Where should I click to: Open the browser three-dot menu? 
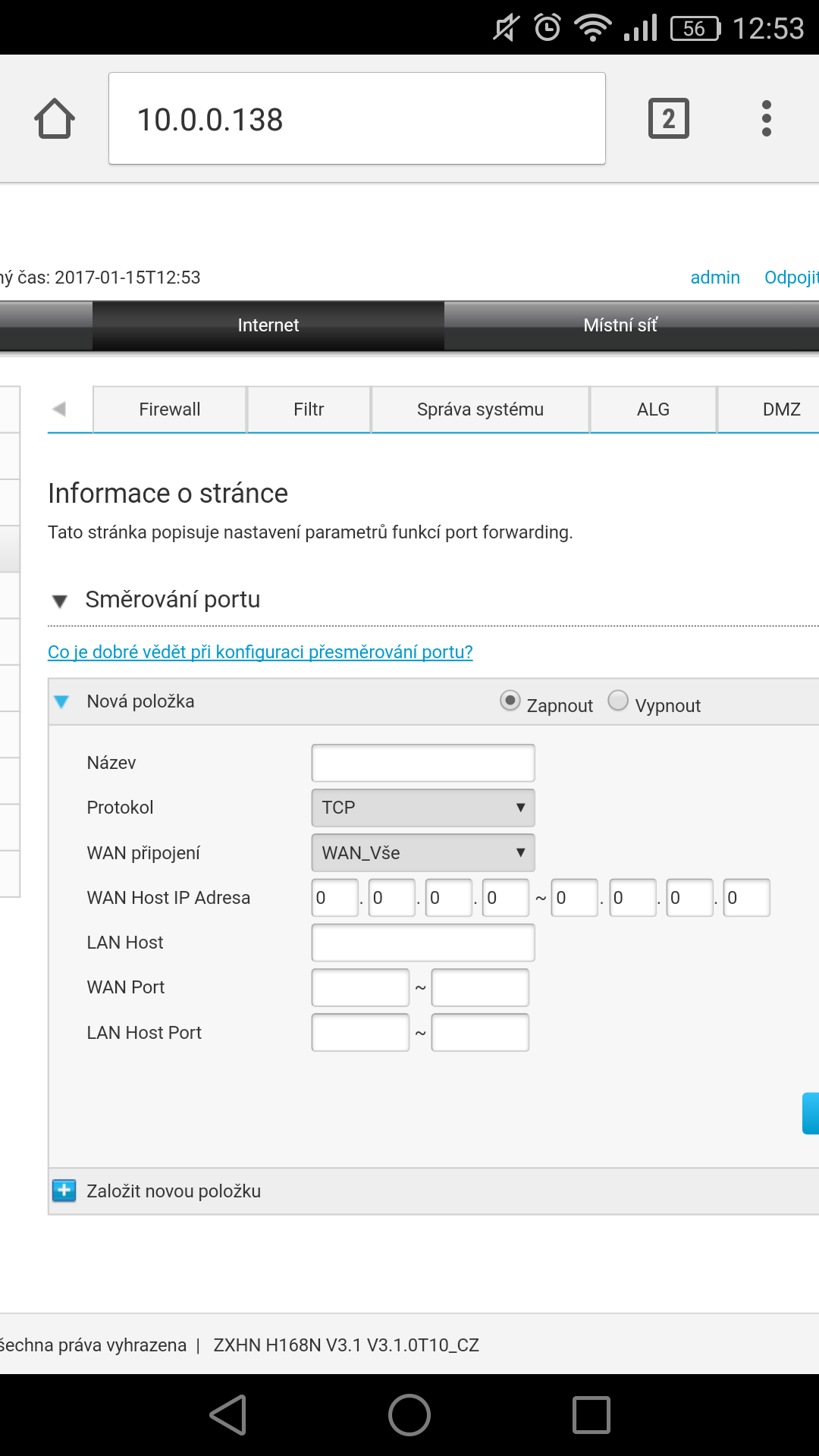[766, 118]
